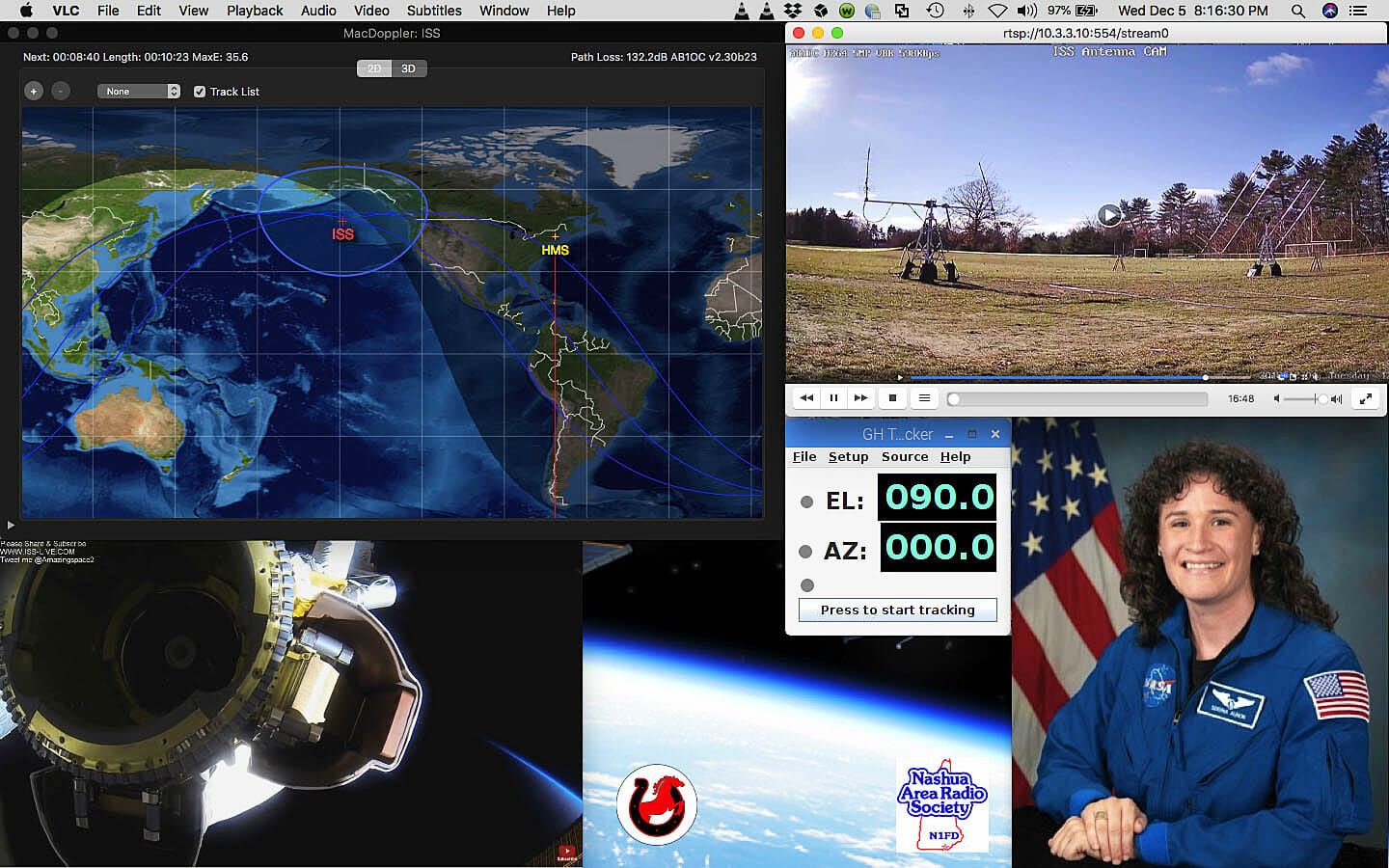The height and width of the screenshot is (868, 1389).
Task: Open the Audio menu
Action: pyautogui.click(x=318, y=11)
